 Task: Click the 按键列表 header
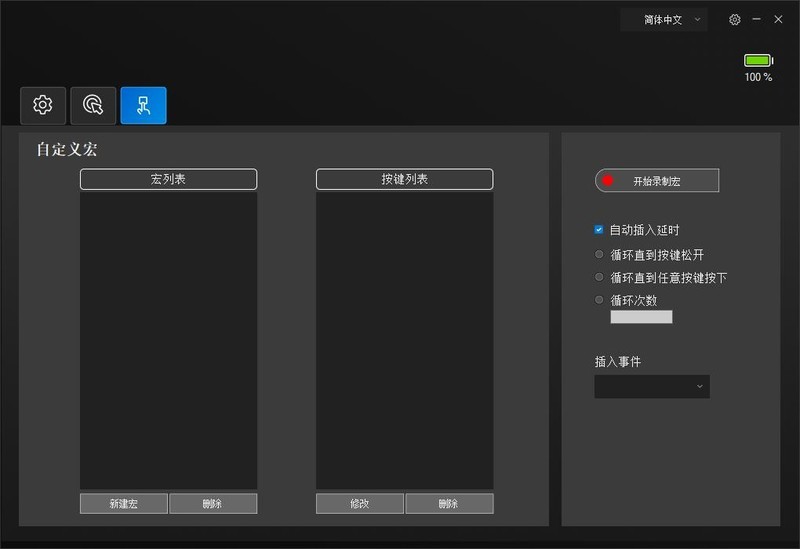point(405,179)
